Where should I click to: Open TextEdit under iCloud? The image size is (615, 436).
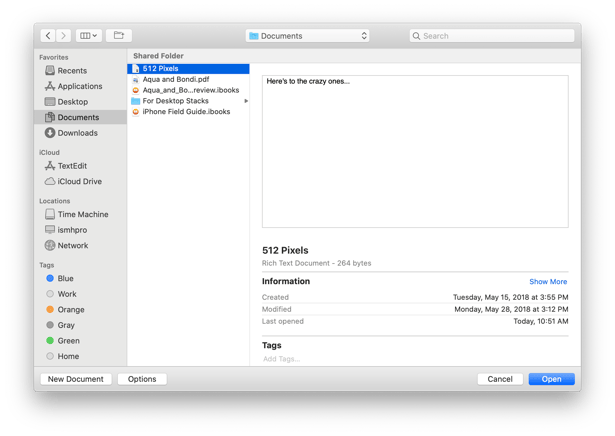80,166
